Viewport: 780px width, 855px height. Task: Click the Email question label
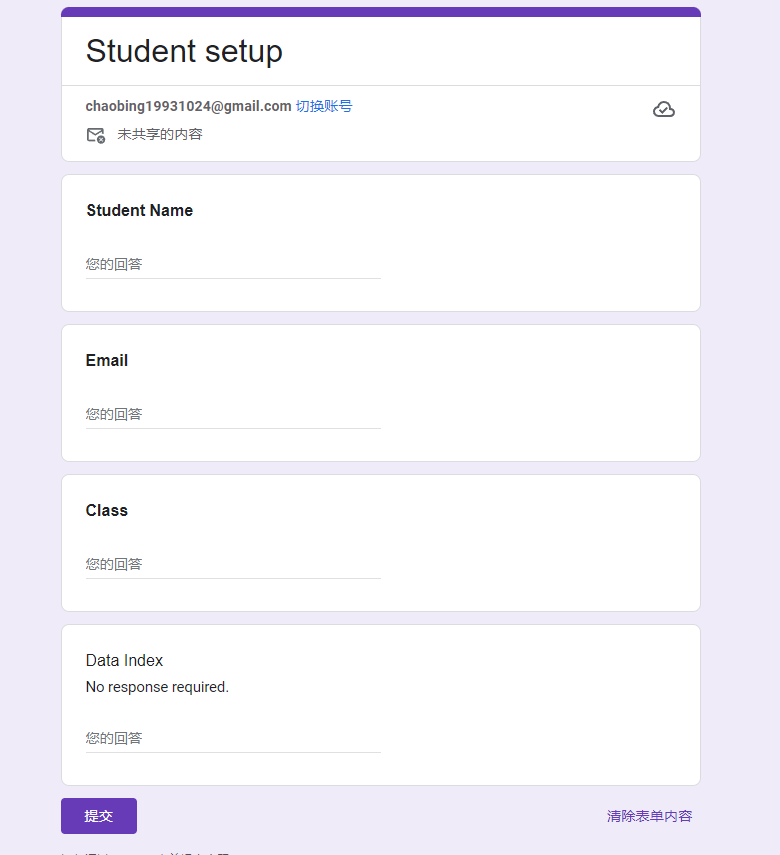pos(107,361)
